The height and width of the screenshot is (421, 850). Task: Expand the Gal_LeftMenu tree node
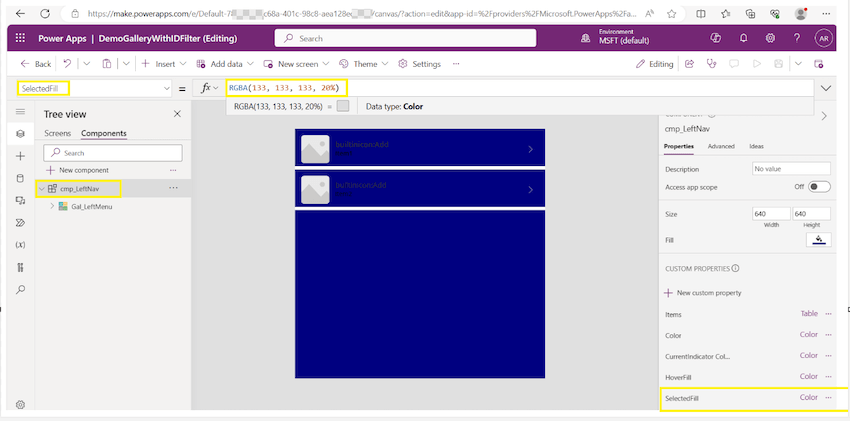52,206
